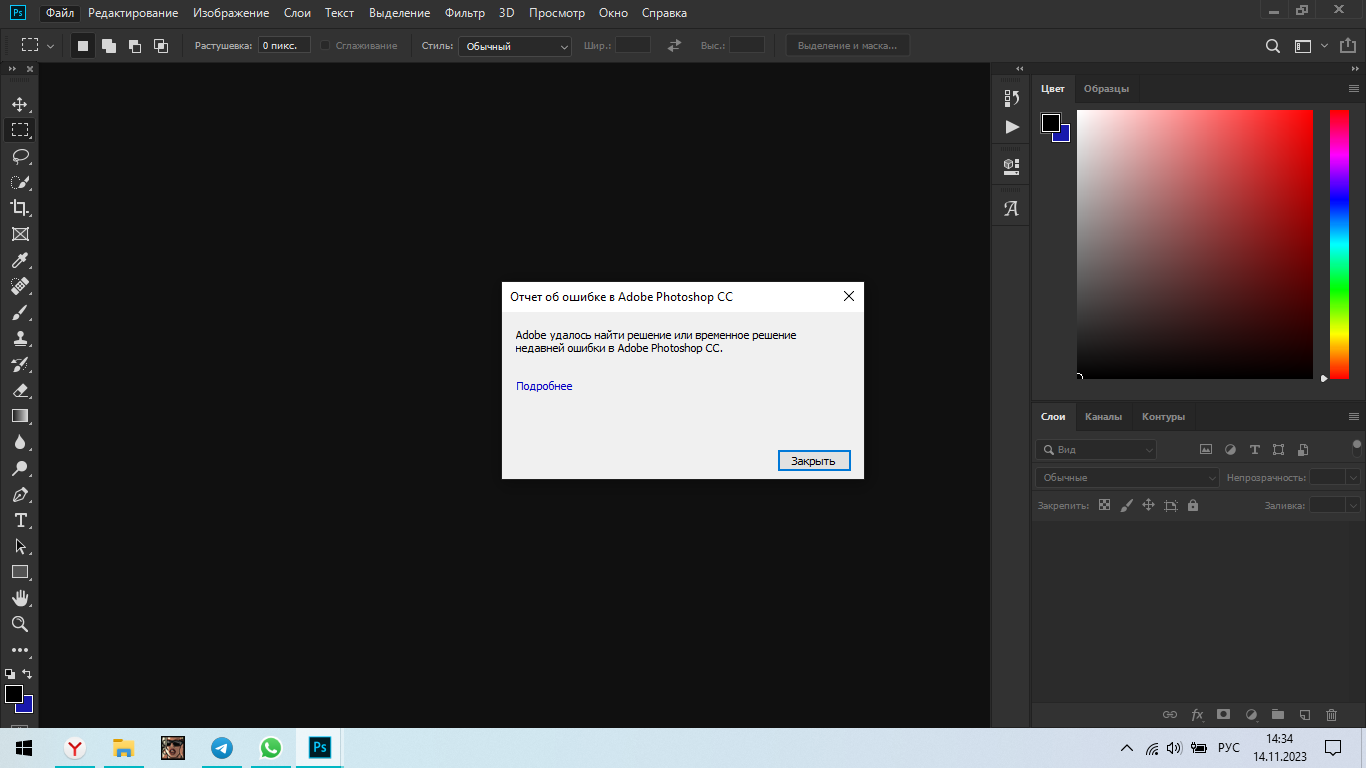Select the Eyedropper tool
The width and height of the screenshot is (1366, 768).
(x=19, y=260)
